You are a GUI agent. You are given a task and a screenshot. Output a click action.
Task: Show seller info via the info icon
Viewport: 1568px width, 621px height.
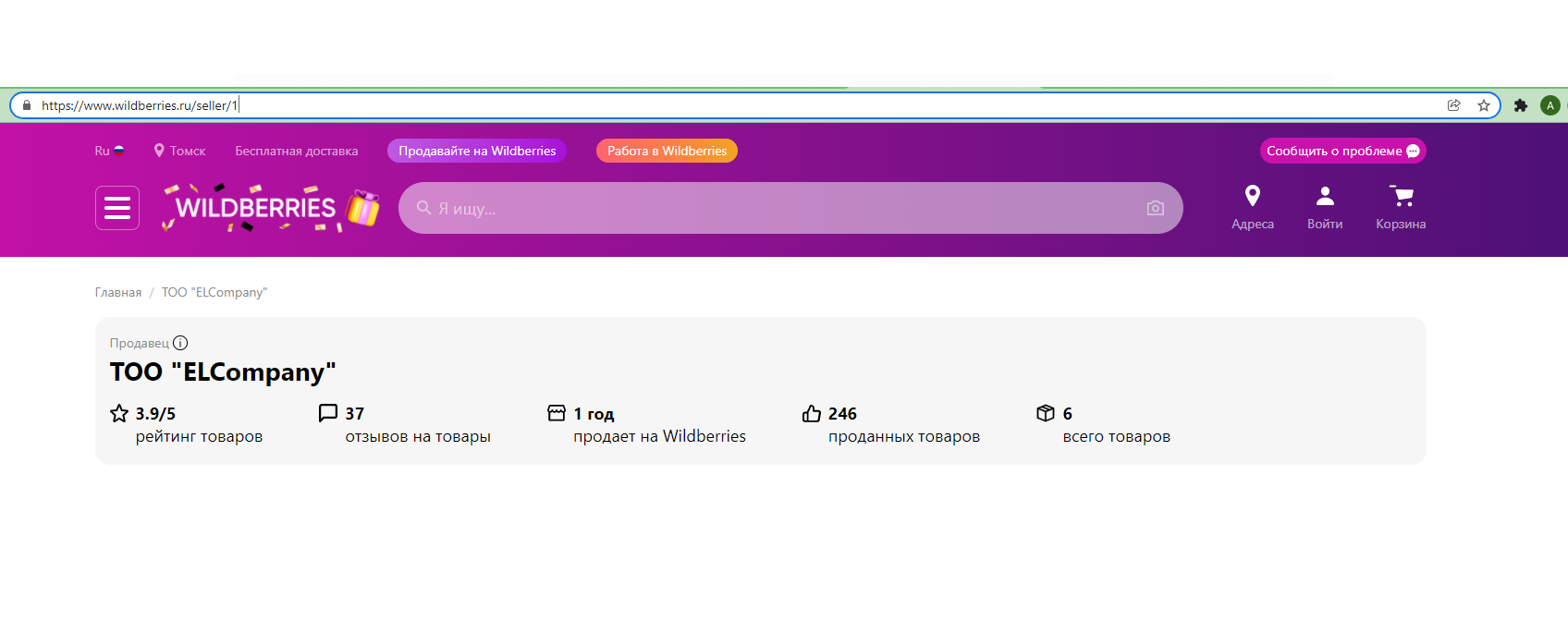(180, 343)
